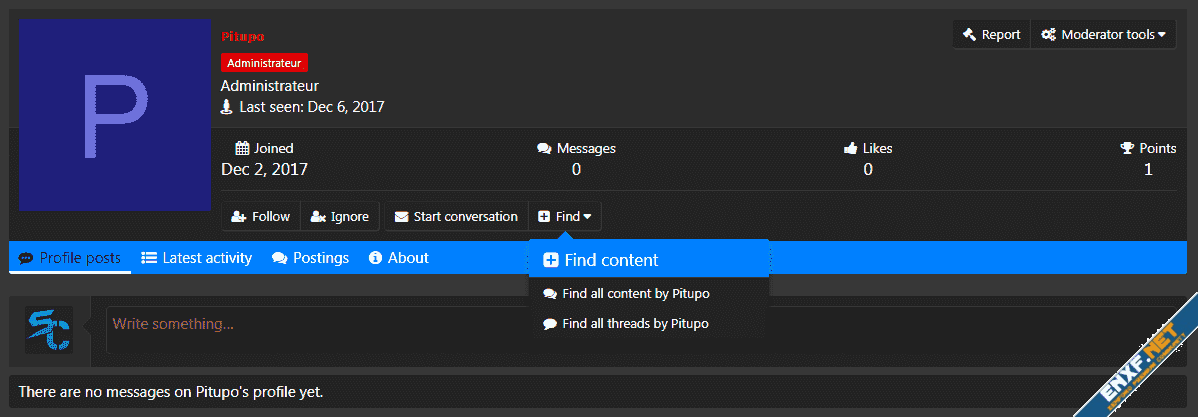1198x417 pixels.
Task: Open the Moderator tools dropdown
Action: (1103, 34)
